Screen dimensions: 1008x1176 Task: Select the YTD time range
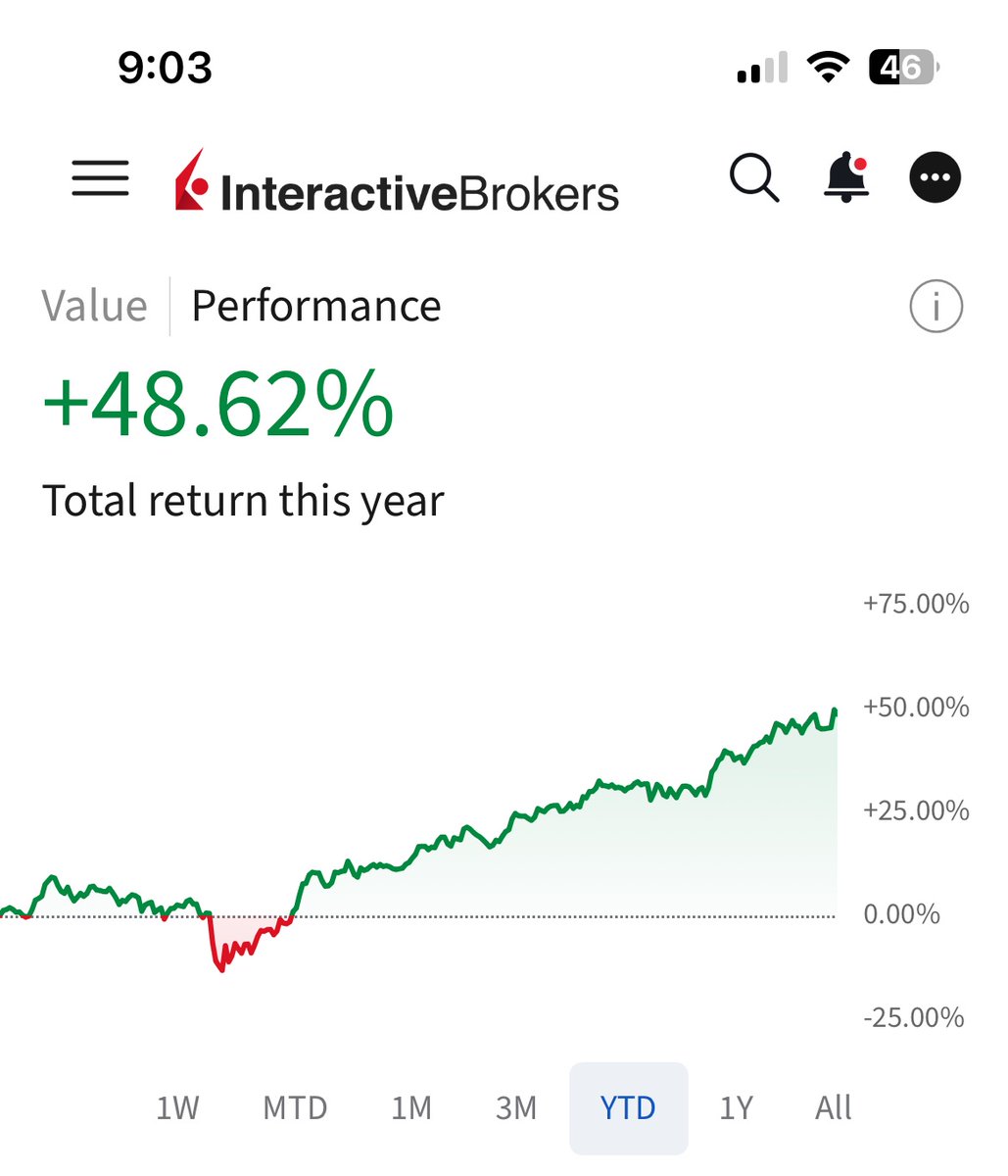[629, 1108]
